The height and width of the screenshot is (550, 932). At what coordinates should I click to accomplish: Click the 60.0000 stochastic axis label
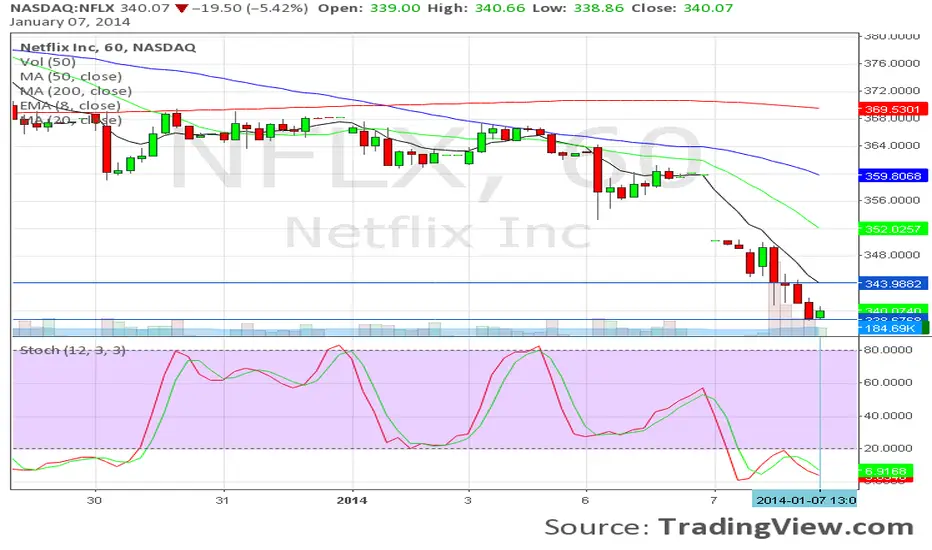[x=888, y=382]
